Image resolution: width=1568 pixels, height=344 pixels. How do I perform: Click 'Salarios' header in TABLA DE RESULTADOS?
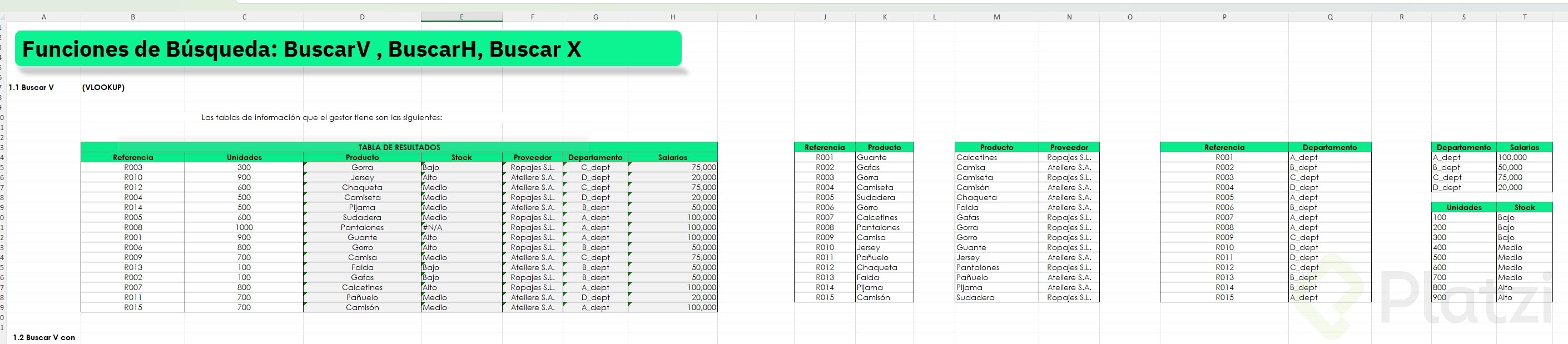(x=673, y=157)
